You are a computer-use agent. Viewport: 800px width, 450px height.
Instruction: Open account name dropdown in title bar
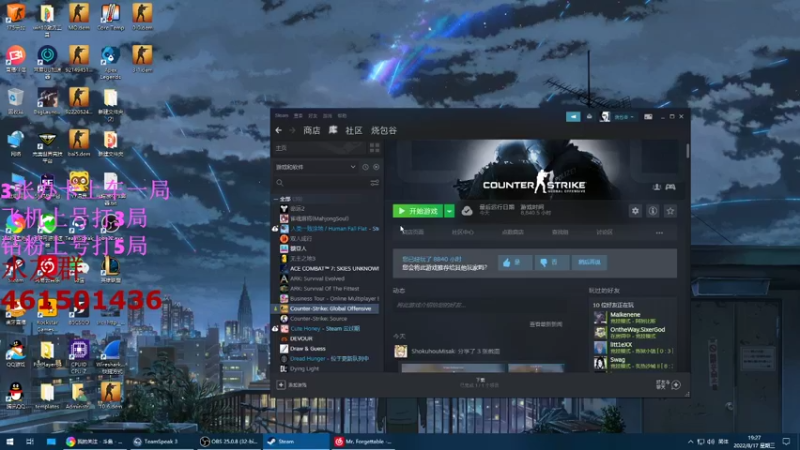[624, 117]
